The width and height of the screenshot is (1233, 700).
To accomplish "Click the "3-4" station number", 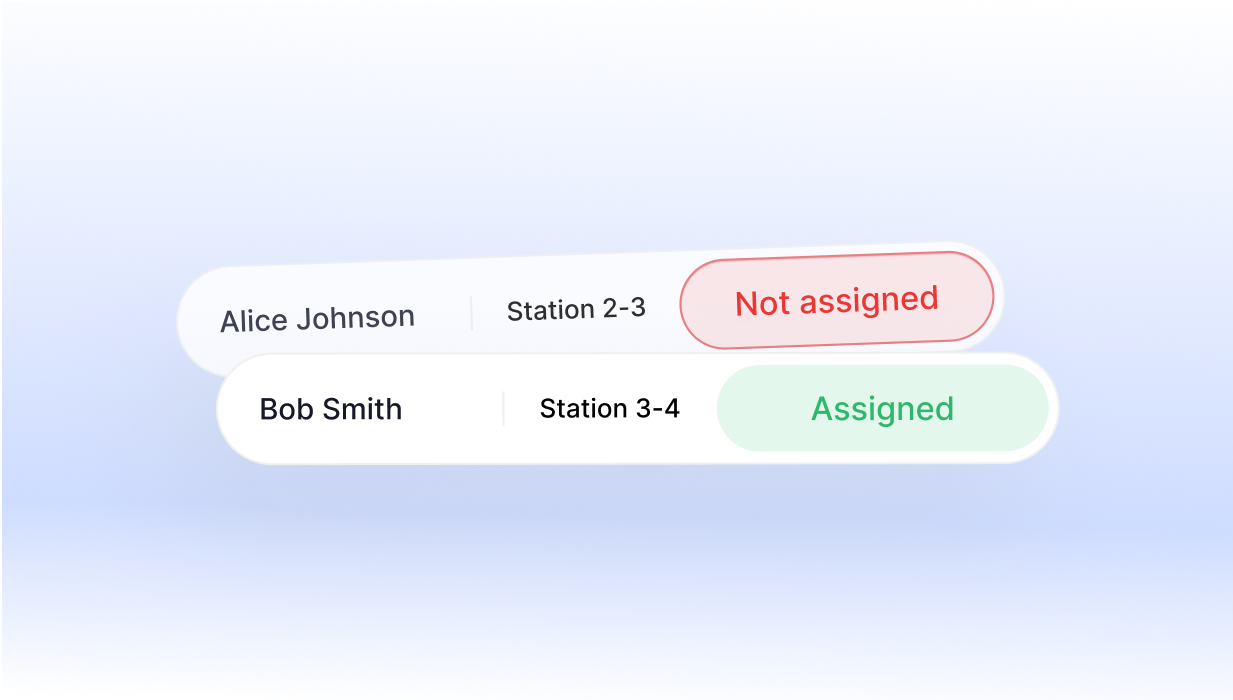I will tap(658, 408).
